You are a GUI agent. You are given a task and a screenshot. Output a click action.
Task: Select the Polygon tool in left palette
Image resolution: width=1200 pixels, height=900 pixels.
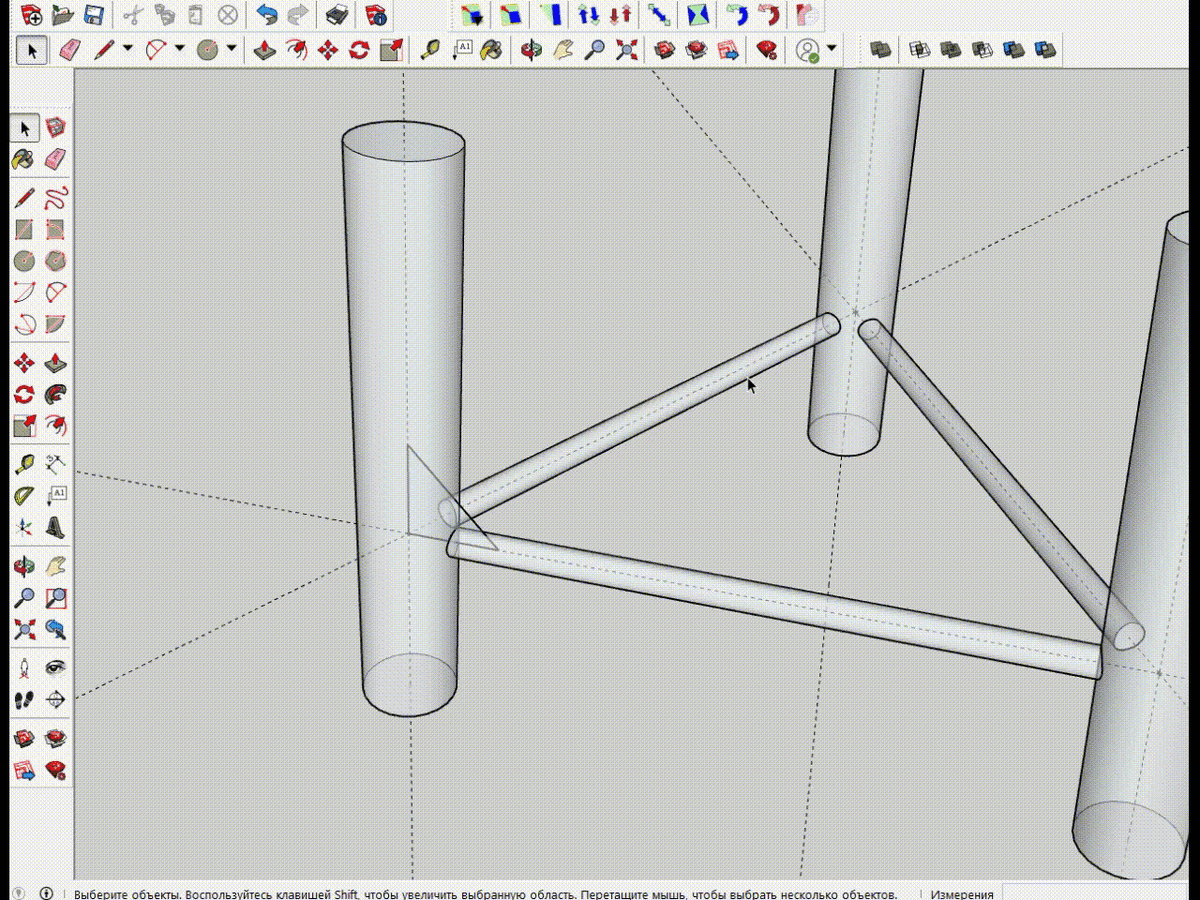[56, 261]
